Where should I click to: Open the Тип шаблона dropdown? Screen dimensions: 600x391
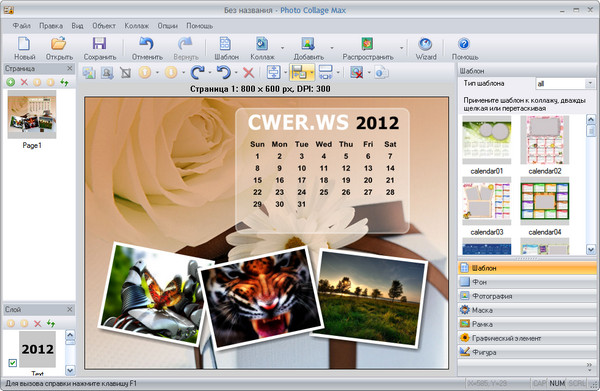[564, 83]
